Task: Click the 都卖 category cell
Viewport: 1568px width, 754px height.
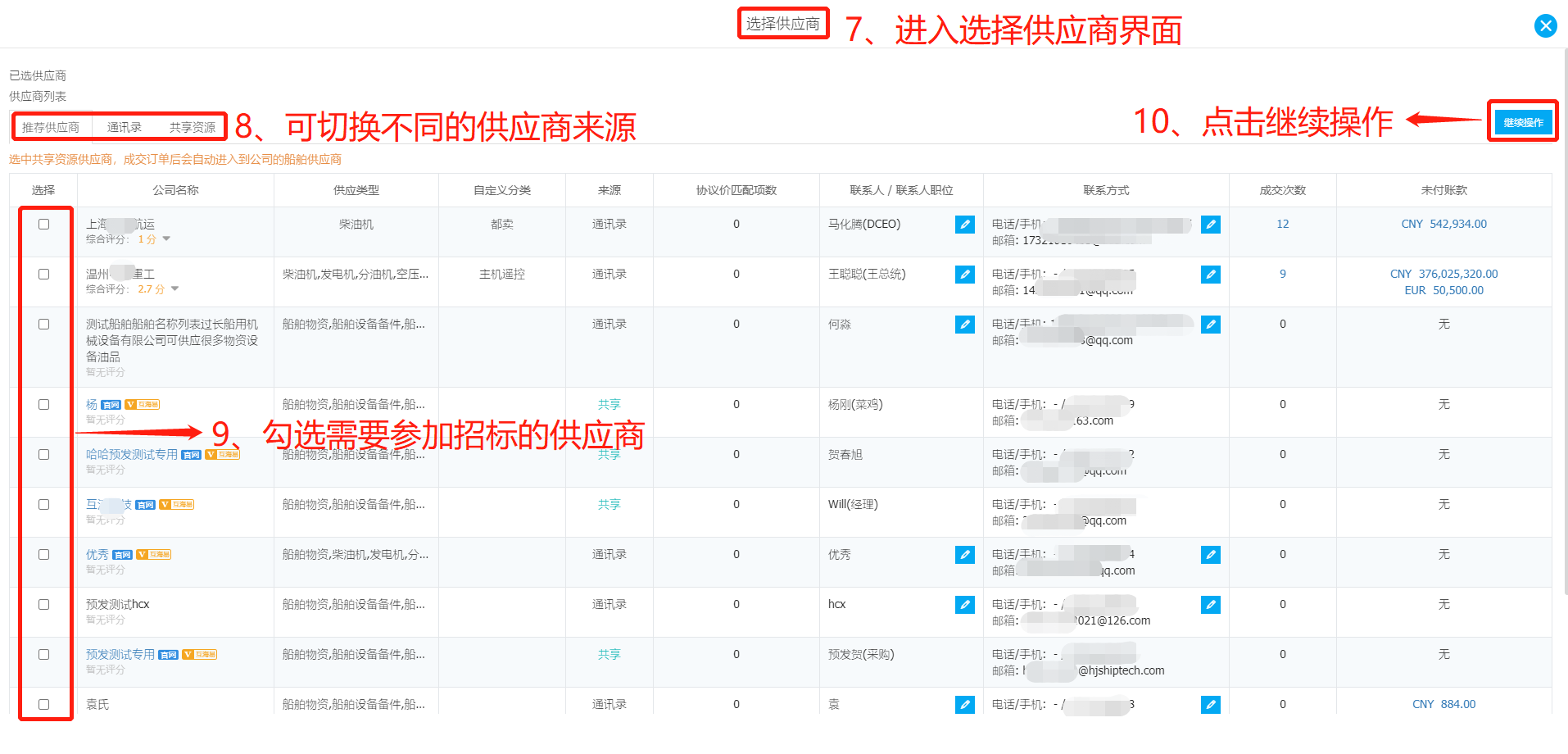Action: 501,225
